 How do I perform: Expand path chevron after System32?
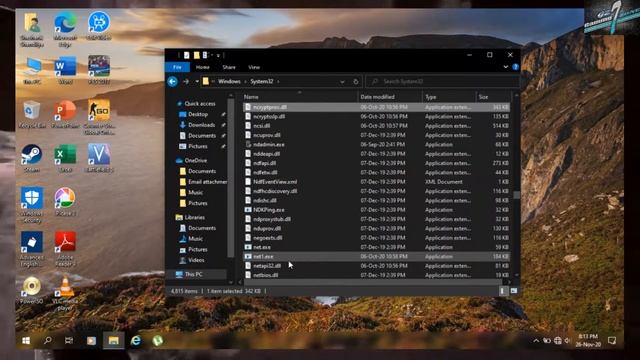point(278,82)
